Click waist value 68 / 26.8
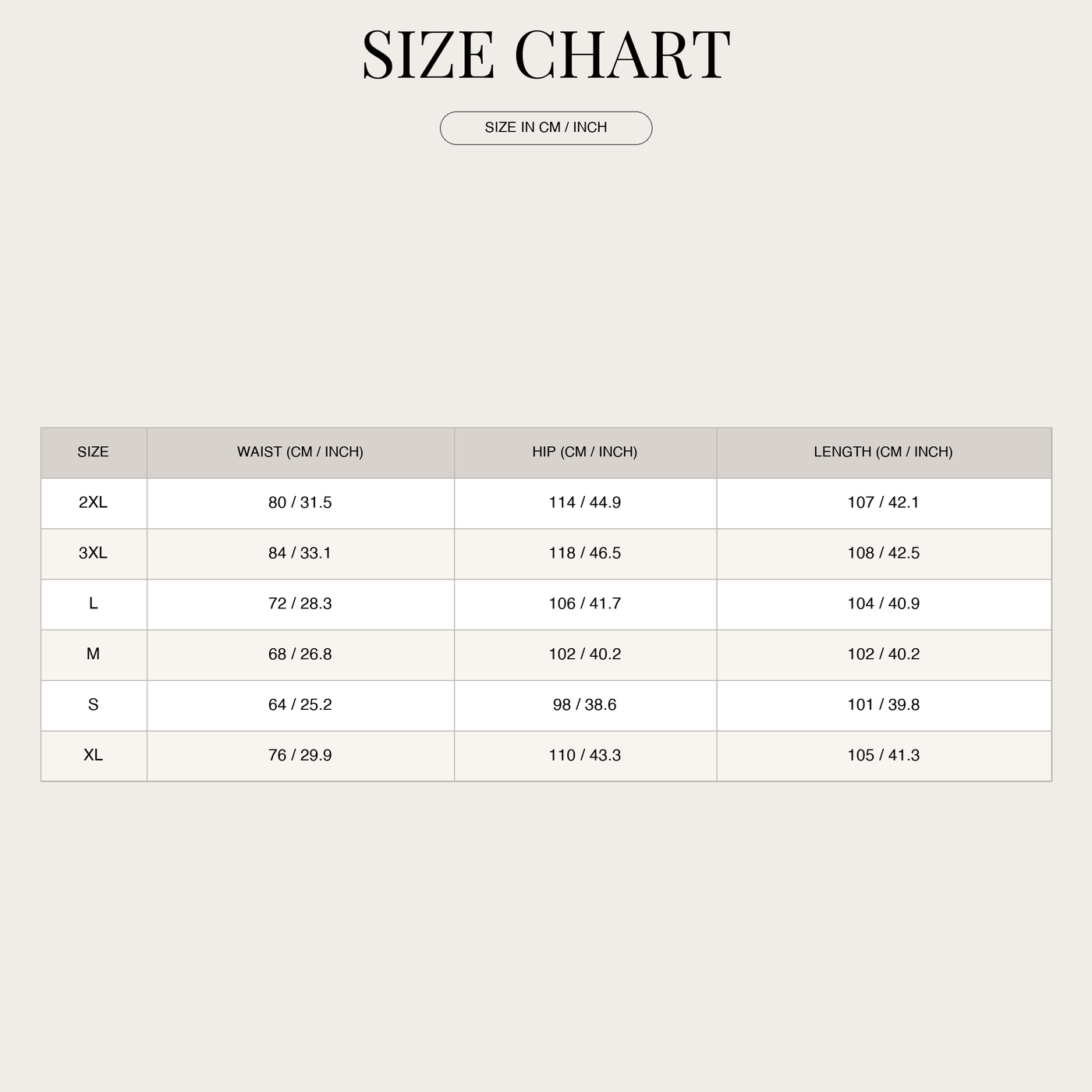Screen dimensions: 1092x1092 pyautogui.click(x=300, y=654)
